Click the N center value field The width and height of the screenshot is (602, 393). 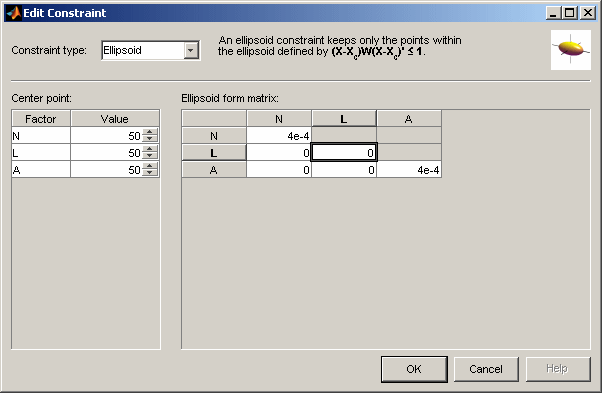point(107,136)
